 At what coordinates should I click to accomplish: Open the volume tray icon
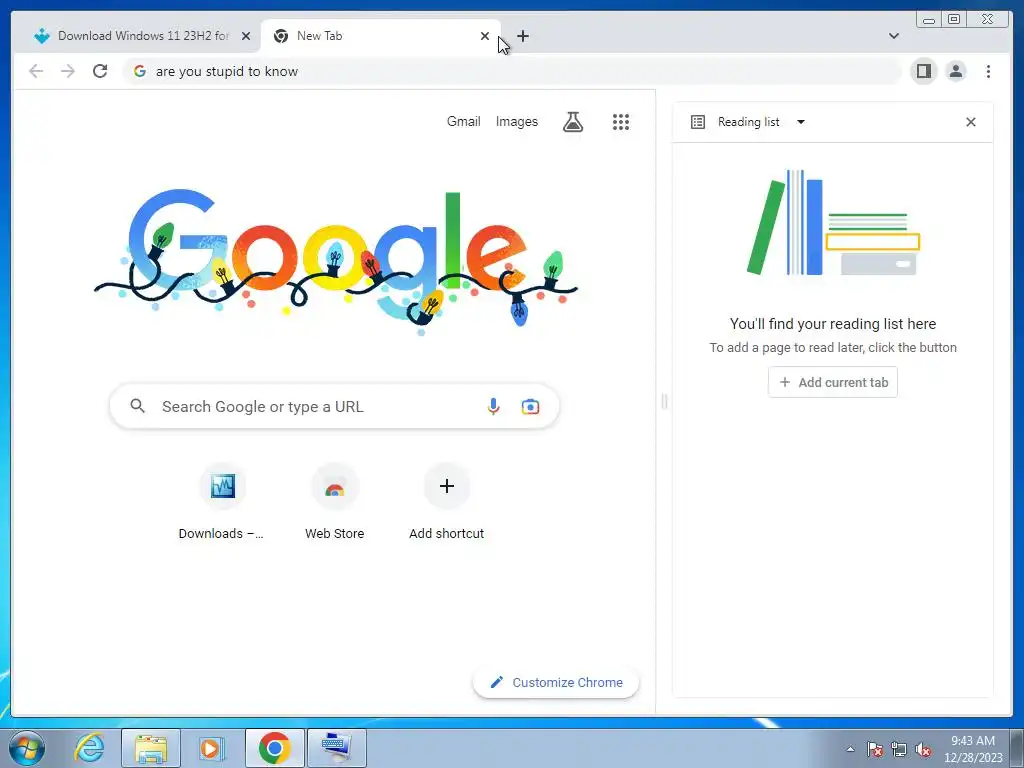click(x=923, y=749)
